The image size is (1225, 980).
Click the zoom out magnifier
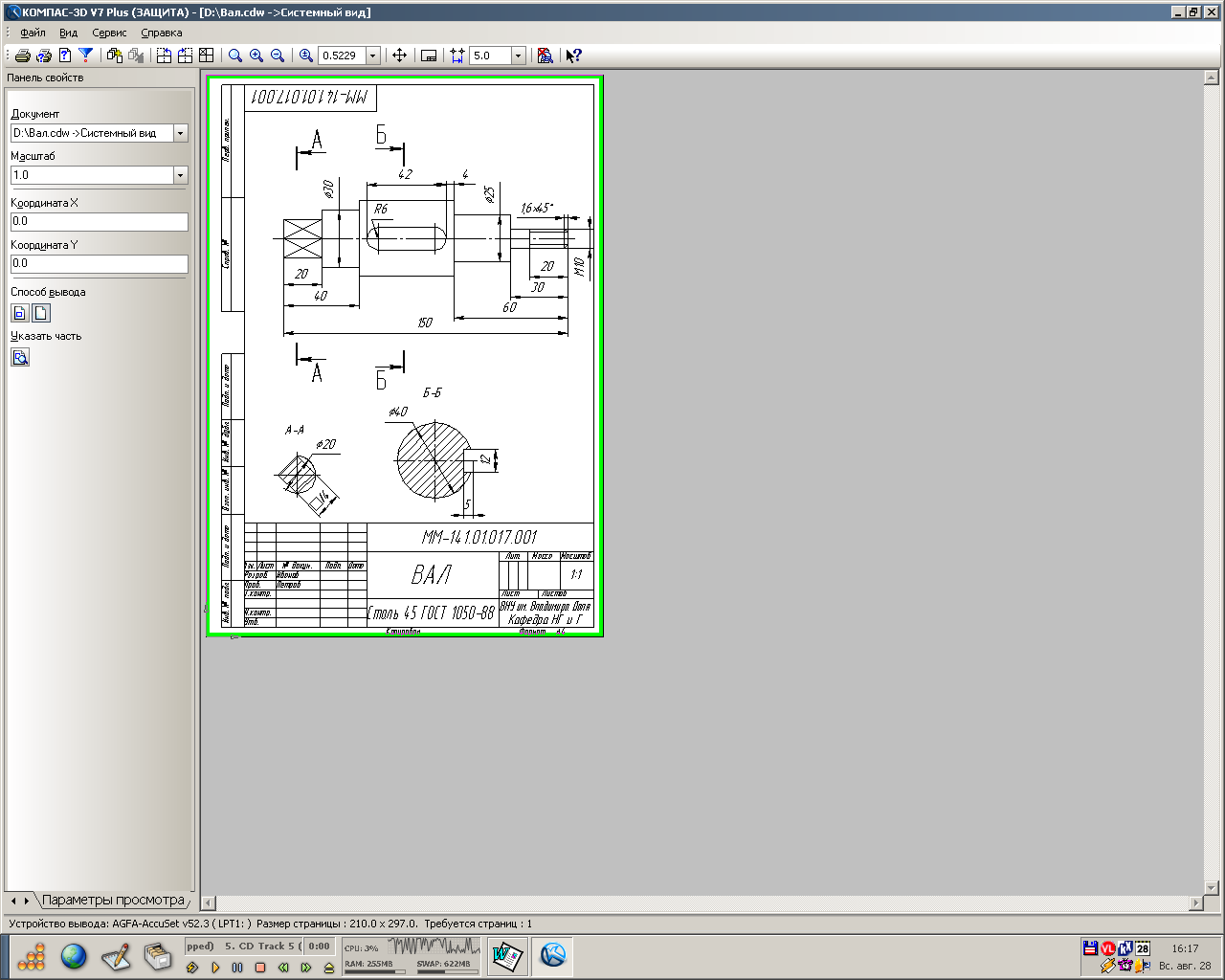(277, 56)
